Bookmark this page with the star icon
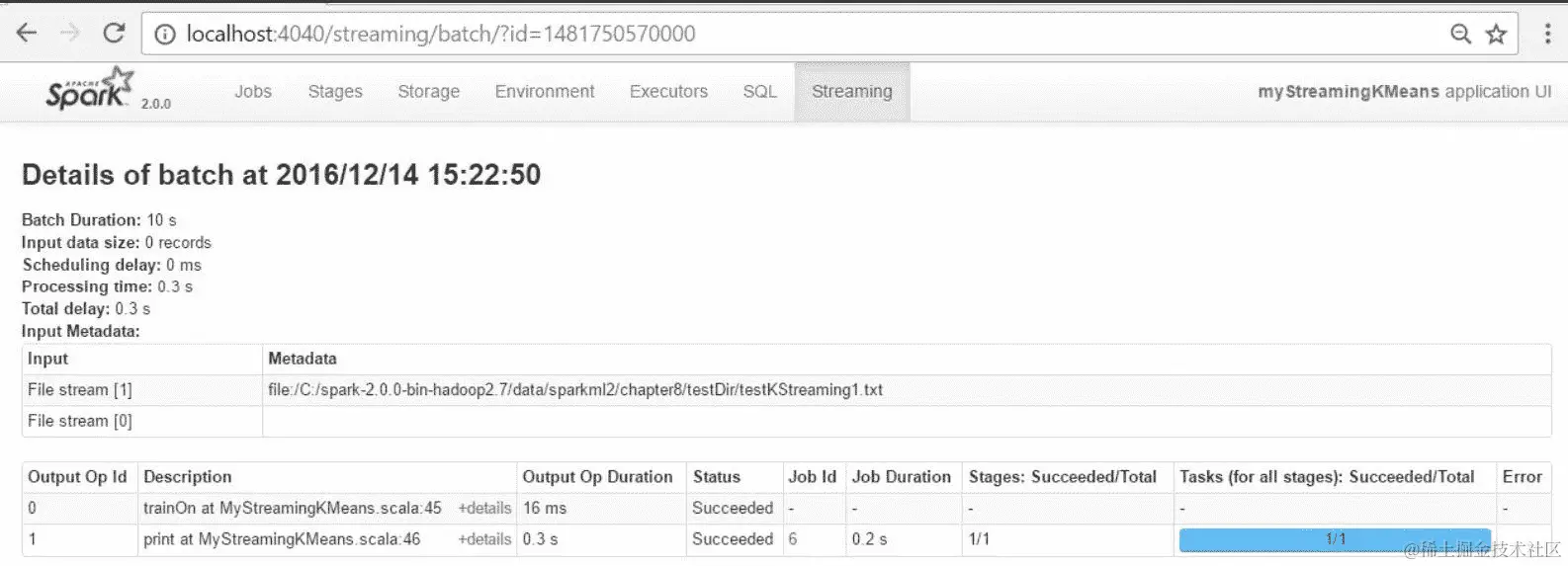 tap(1496, 35)
